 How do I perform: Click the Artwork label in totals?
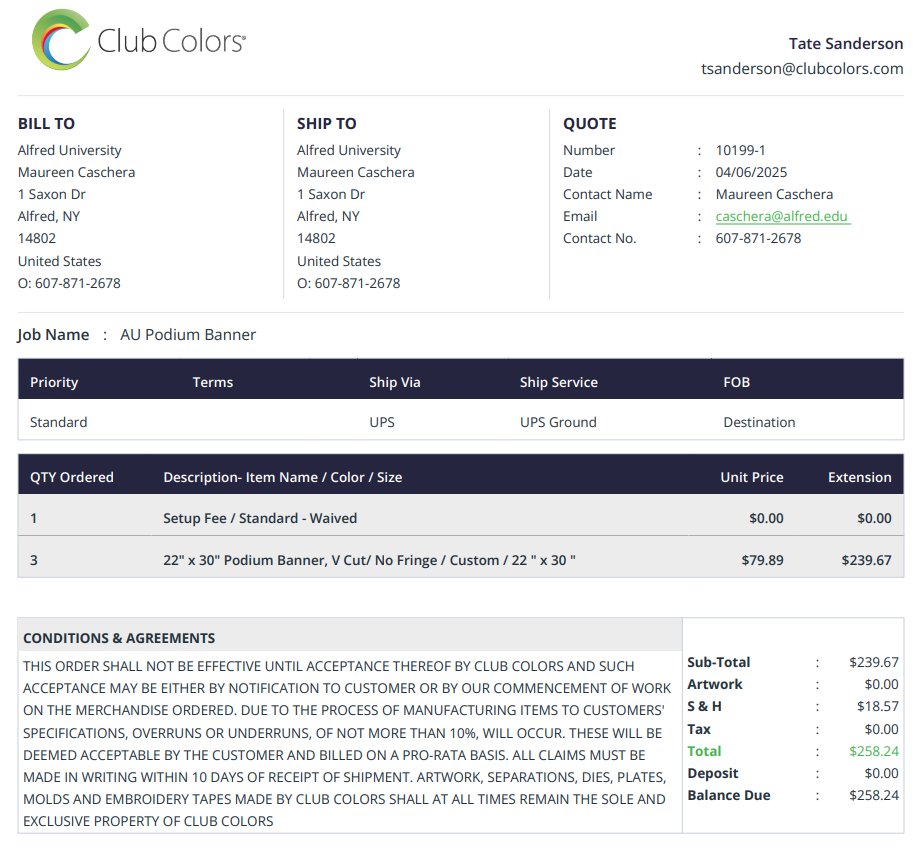click(x=715, y=684)
